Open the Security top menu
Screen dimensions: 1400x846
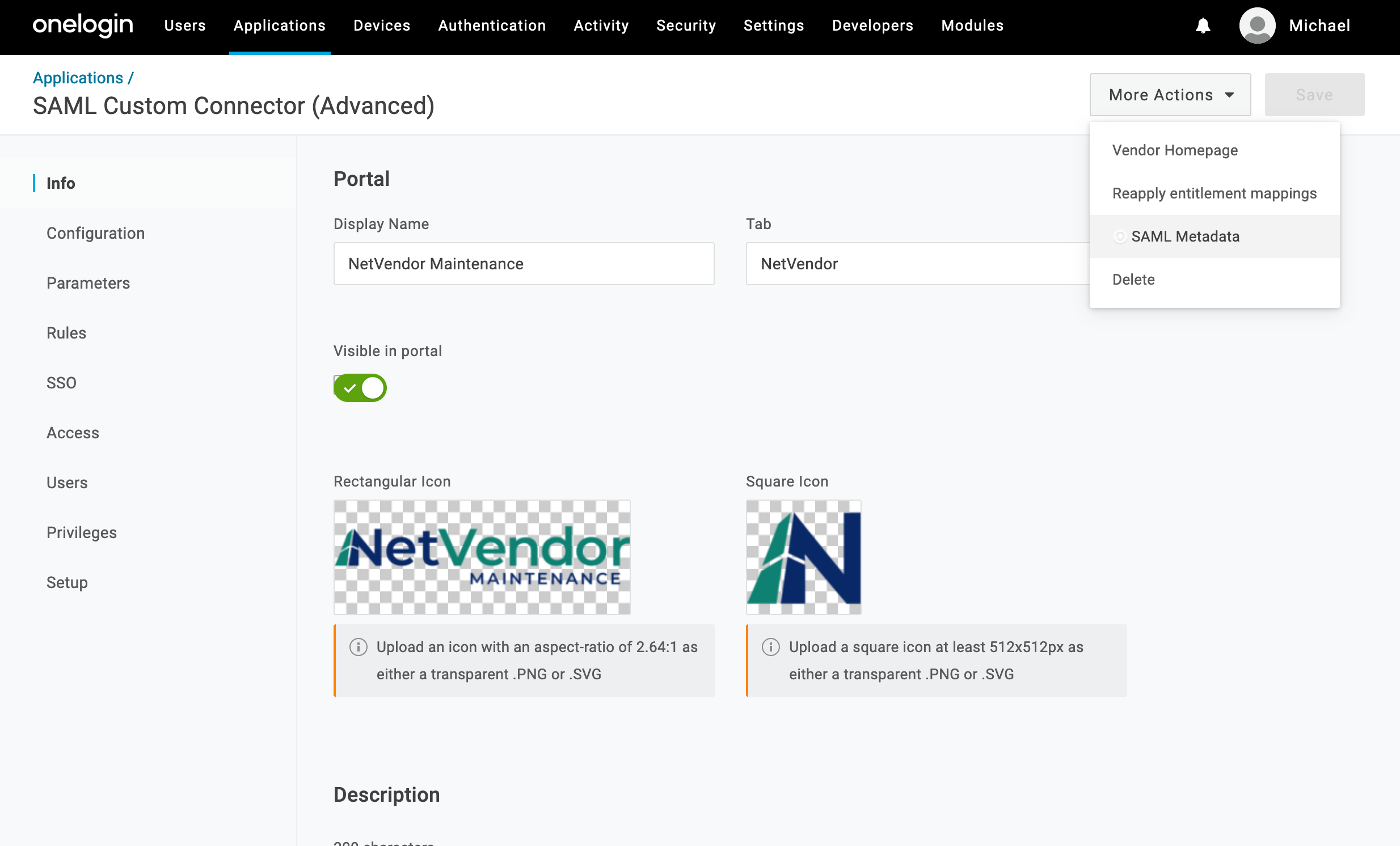pos(686,26)
